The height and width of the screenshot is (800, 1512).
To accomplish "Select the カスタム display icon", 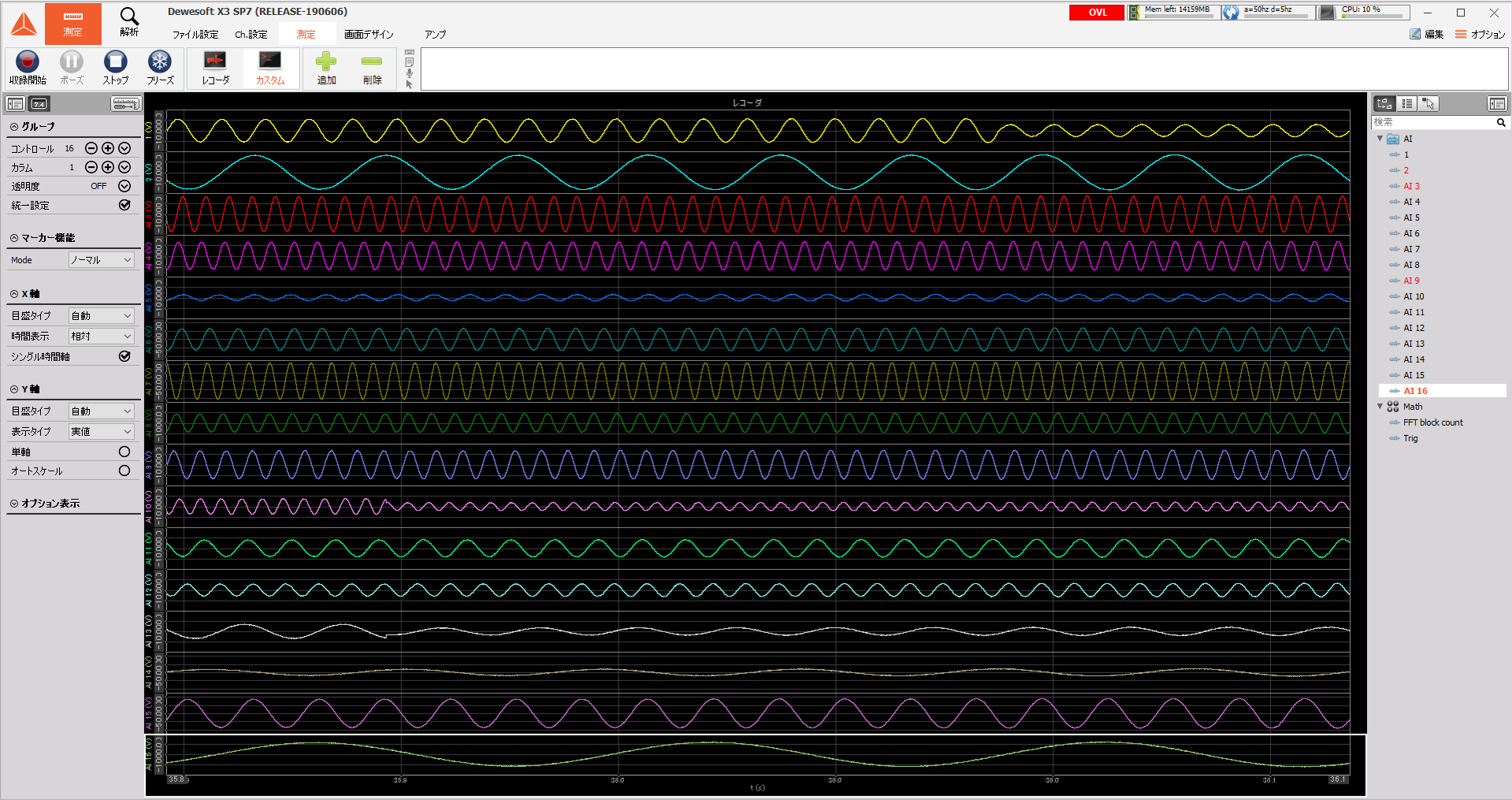I will tap(270, 68).
